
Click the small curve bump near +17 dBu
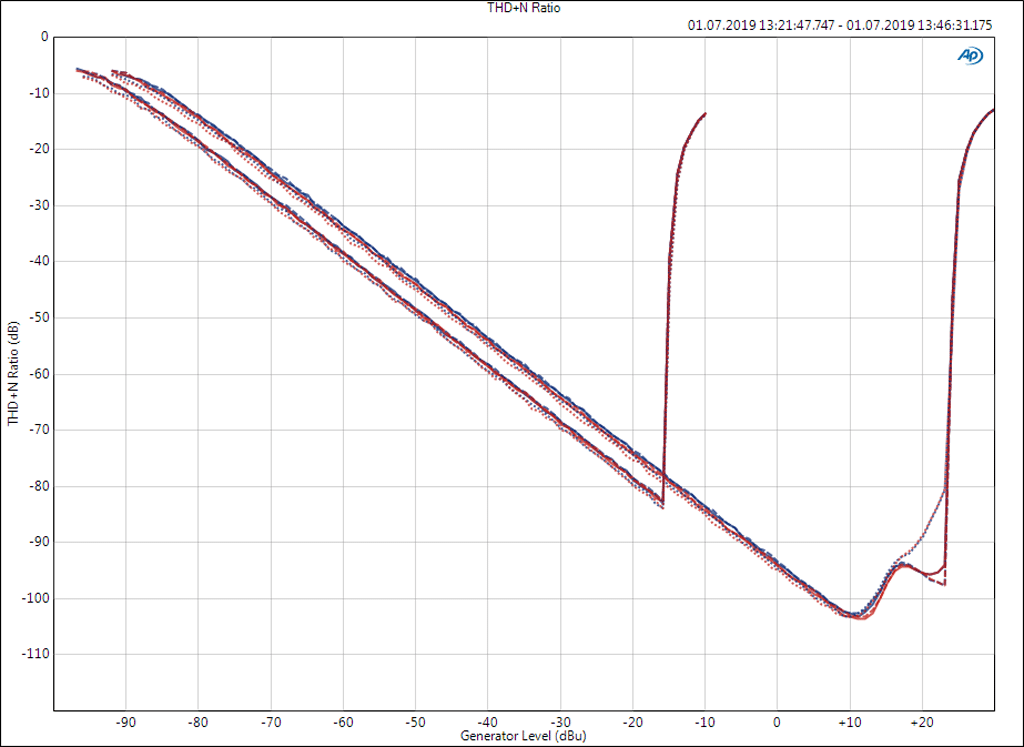(902, 565)
